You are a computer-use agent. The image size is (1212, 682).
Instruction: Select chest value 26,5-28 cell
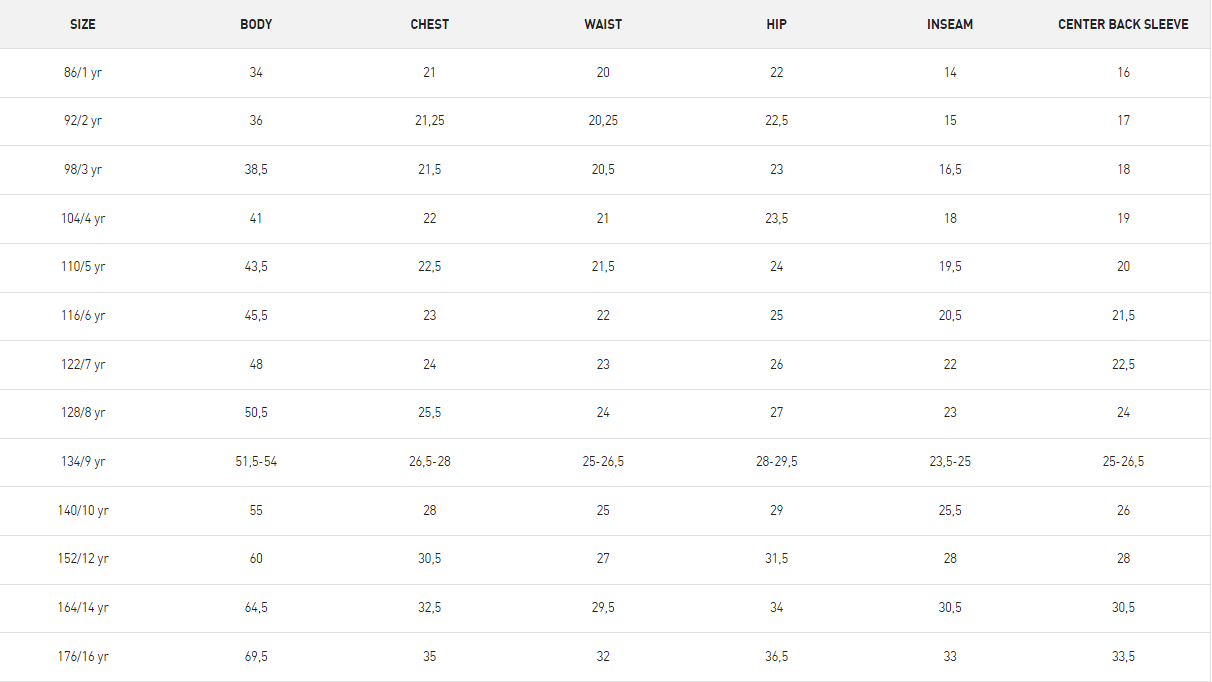[430, 461]
